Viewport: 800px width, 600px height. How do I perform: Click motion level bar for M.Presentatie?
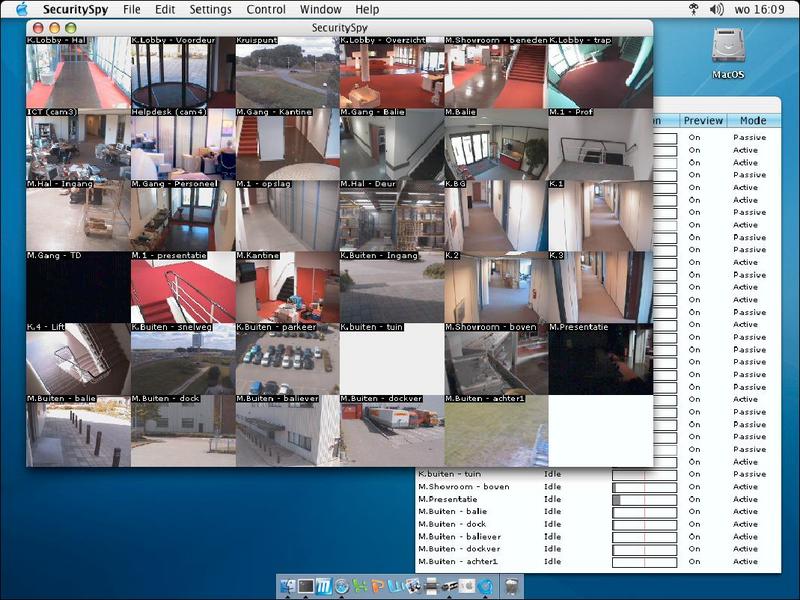point(644,499)
